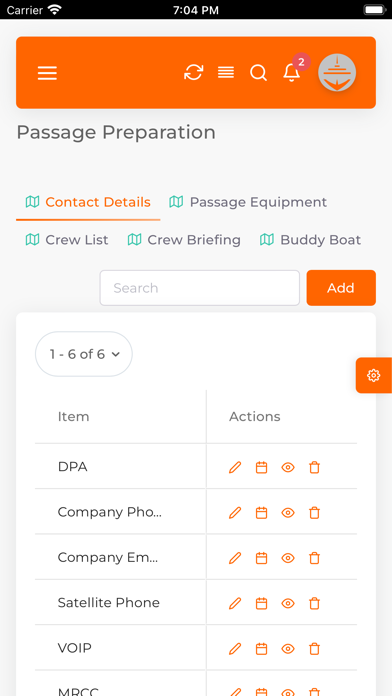Screen dimensions: 392x696
Task: Open the hamburger navigation menu
Action: 47,73
